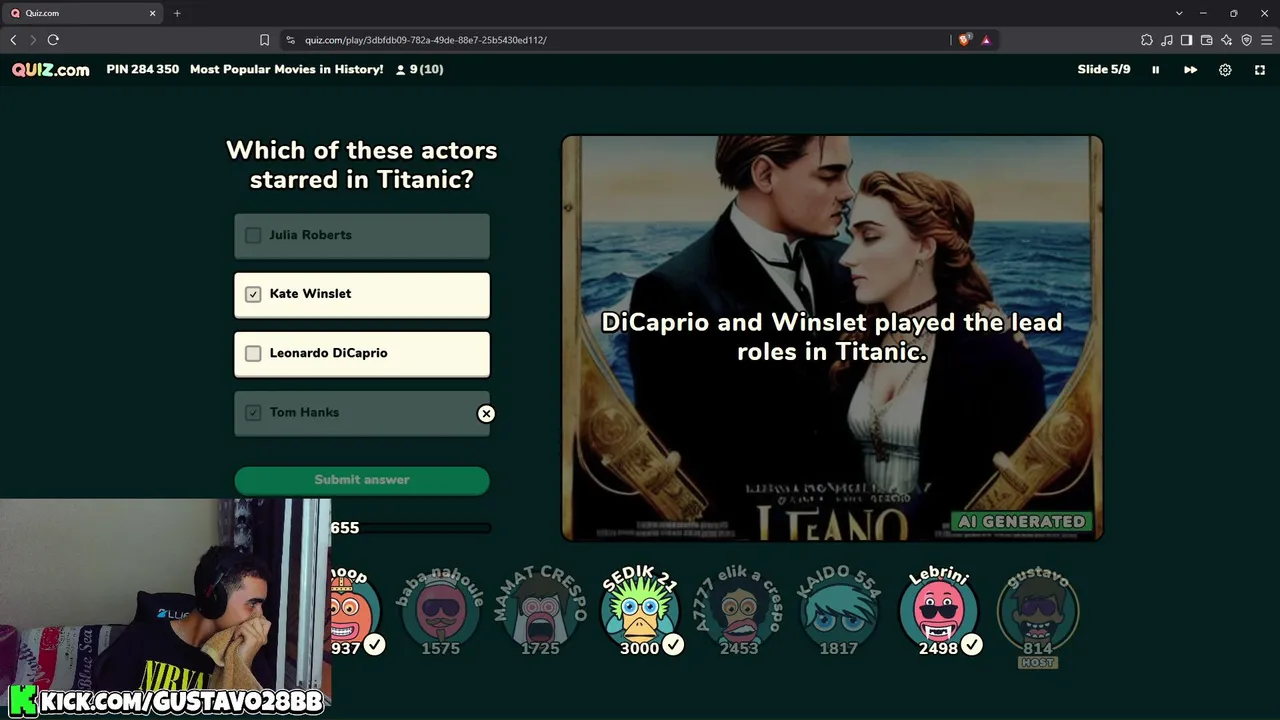Restore down the browser window

click(x=1233, y=13)
